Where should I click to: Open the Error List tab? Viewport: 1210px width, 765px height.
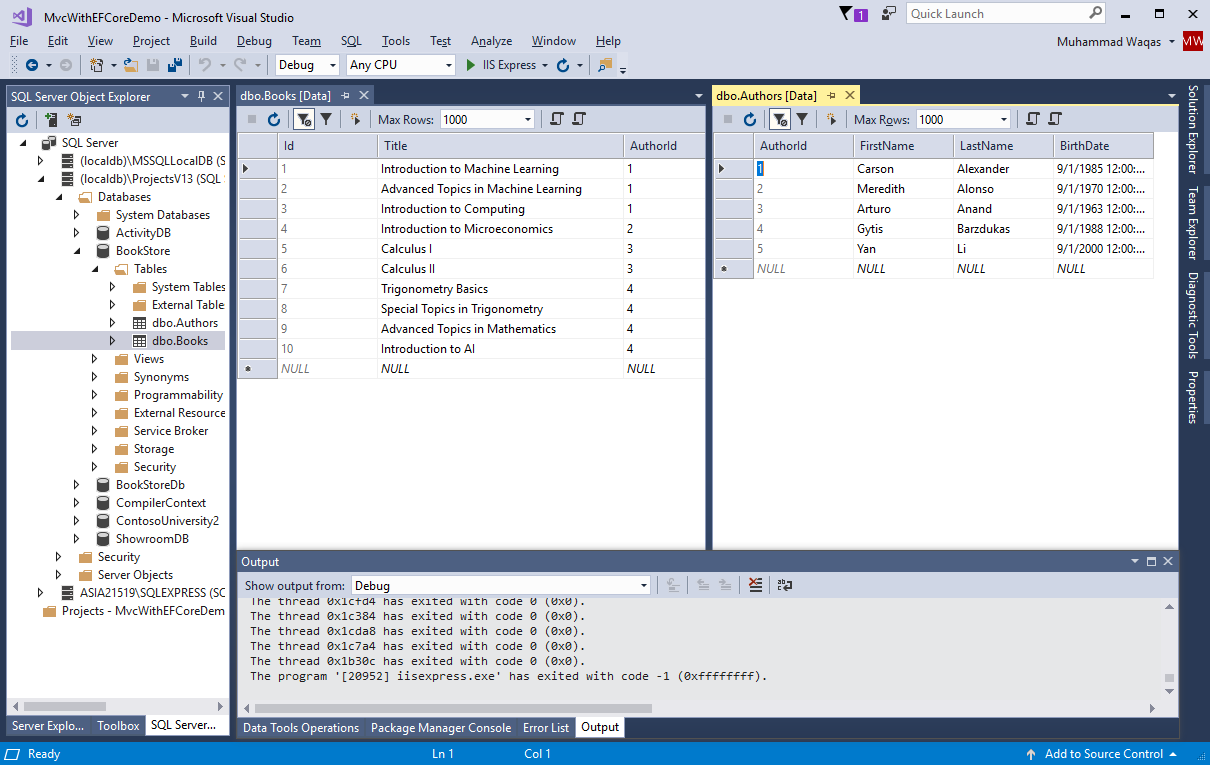pyautogui.click(x=546, y=728)
